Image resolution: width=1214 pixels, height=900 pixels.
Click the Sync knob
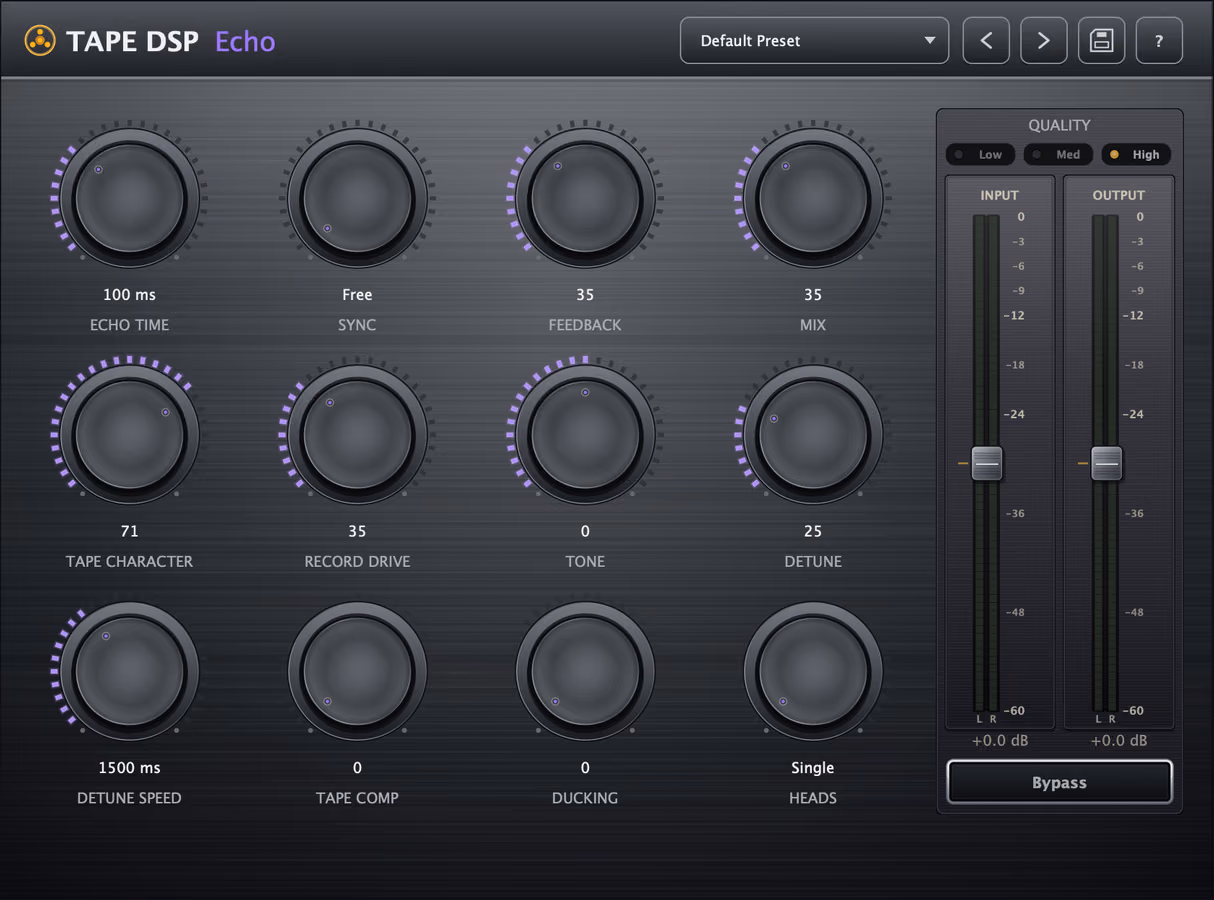[x=357, y=198]
